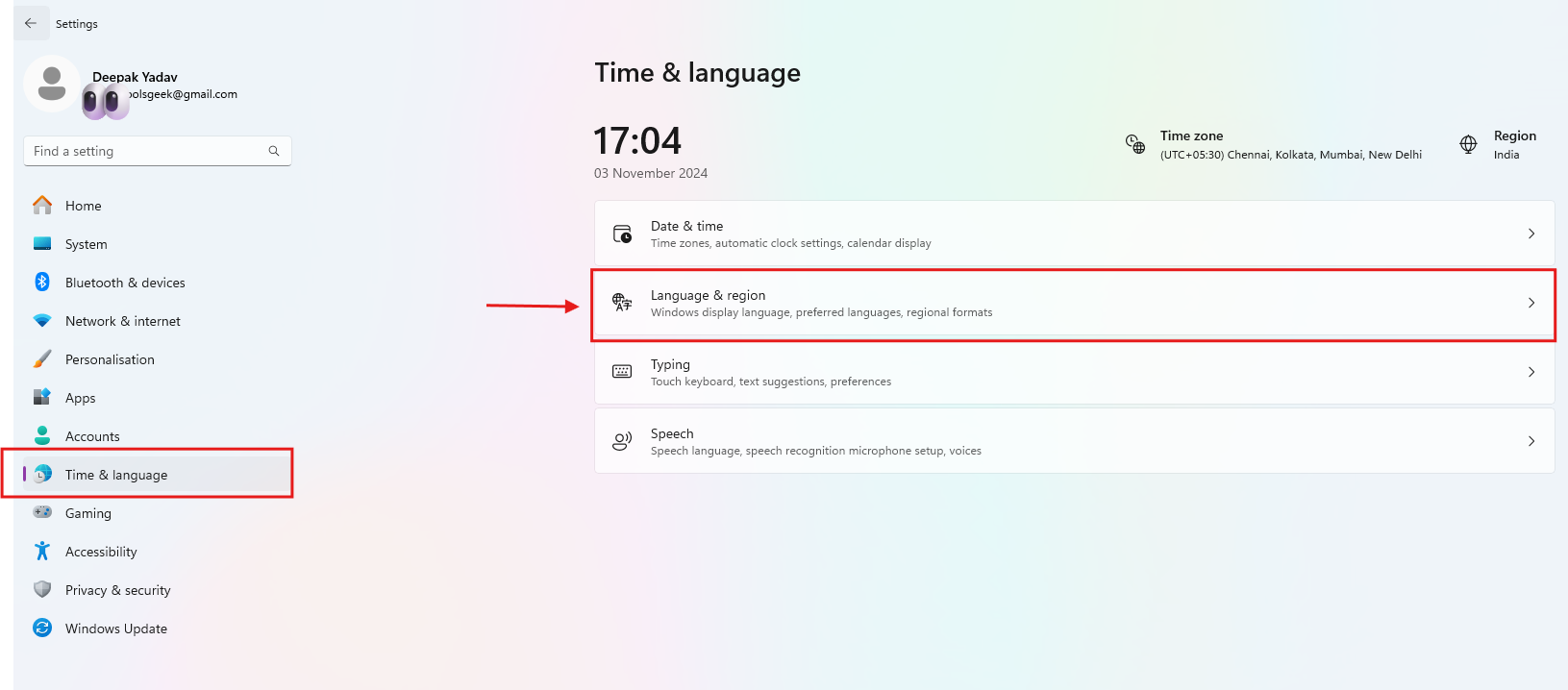The width and height of the screenshot is (1568, 690).
Task: Click the Accounts person icon
Action: pos(42,435)
